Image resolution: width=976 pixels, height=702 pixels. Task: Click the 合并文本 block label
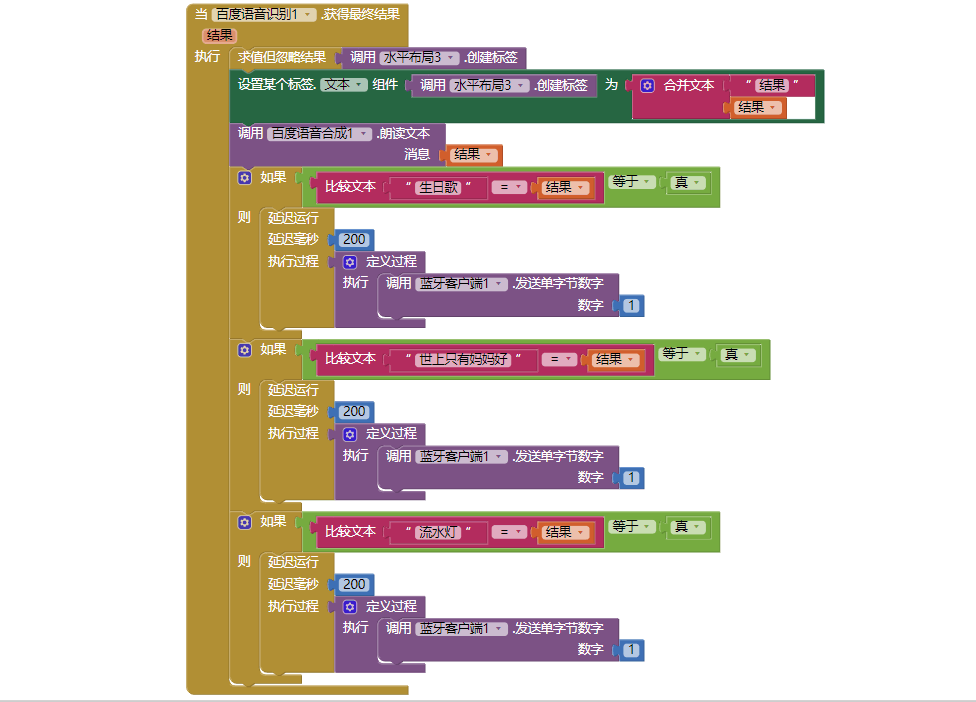[x=689, y=85]
